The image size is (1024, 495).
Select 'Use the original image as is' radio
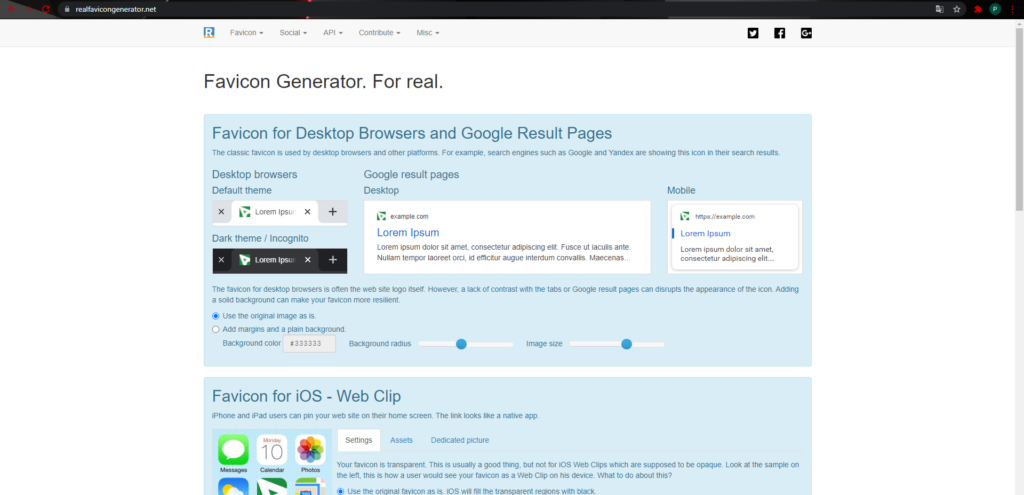(x=216, y=316)
